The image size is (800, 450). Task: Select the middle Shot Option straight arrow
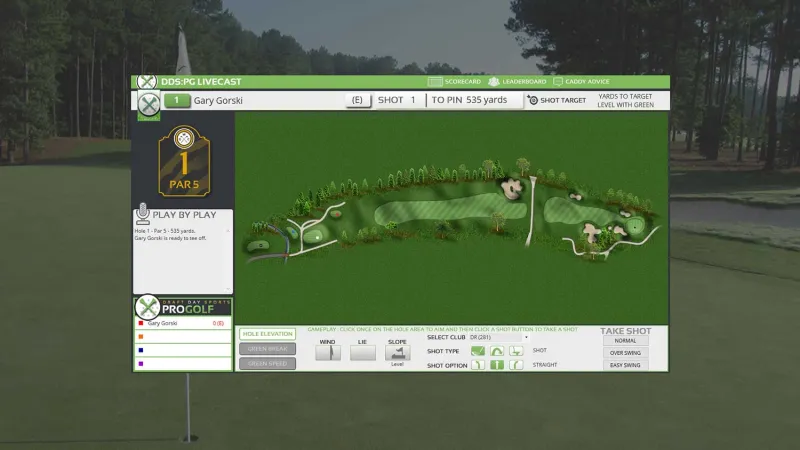coord(497,365)
